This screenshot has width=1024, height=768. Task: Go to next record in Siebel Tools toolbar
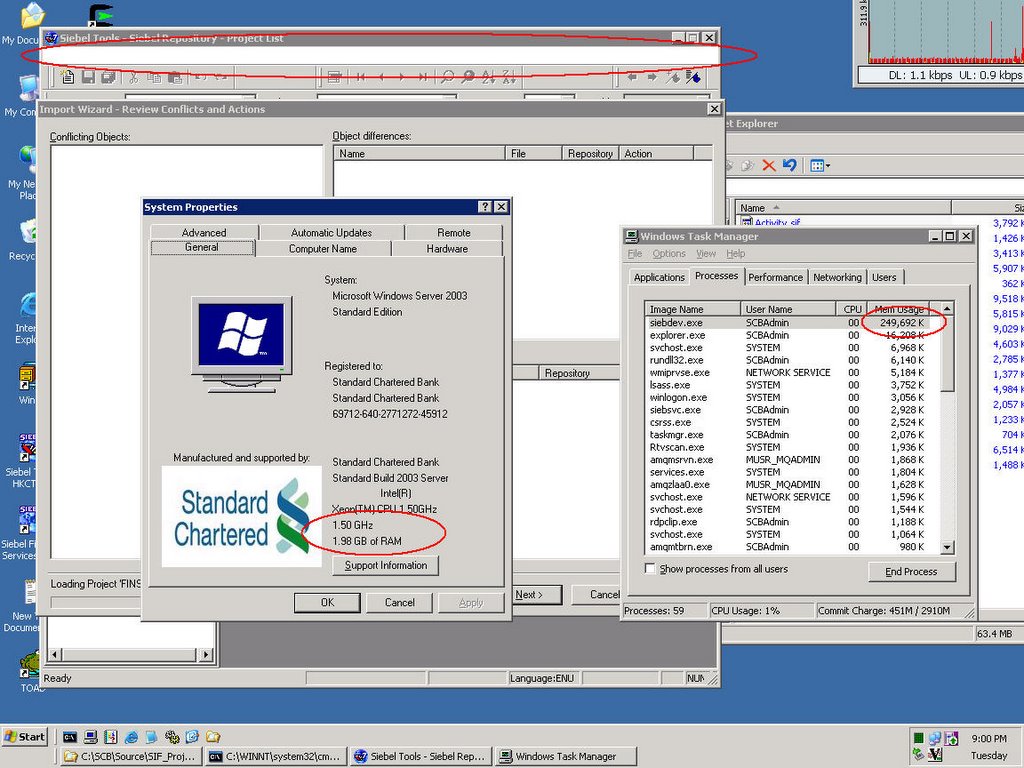402,77
